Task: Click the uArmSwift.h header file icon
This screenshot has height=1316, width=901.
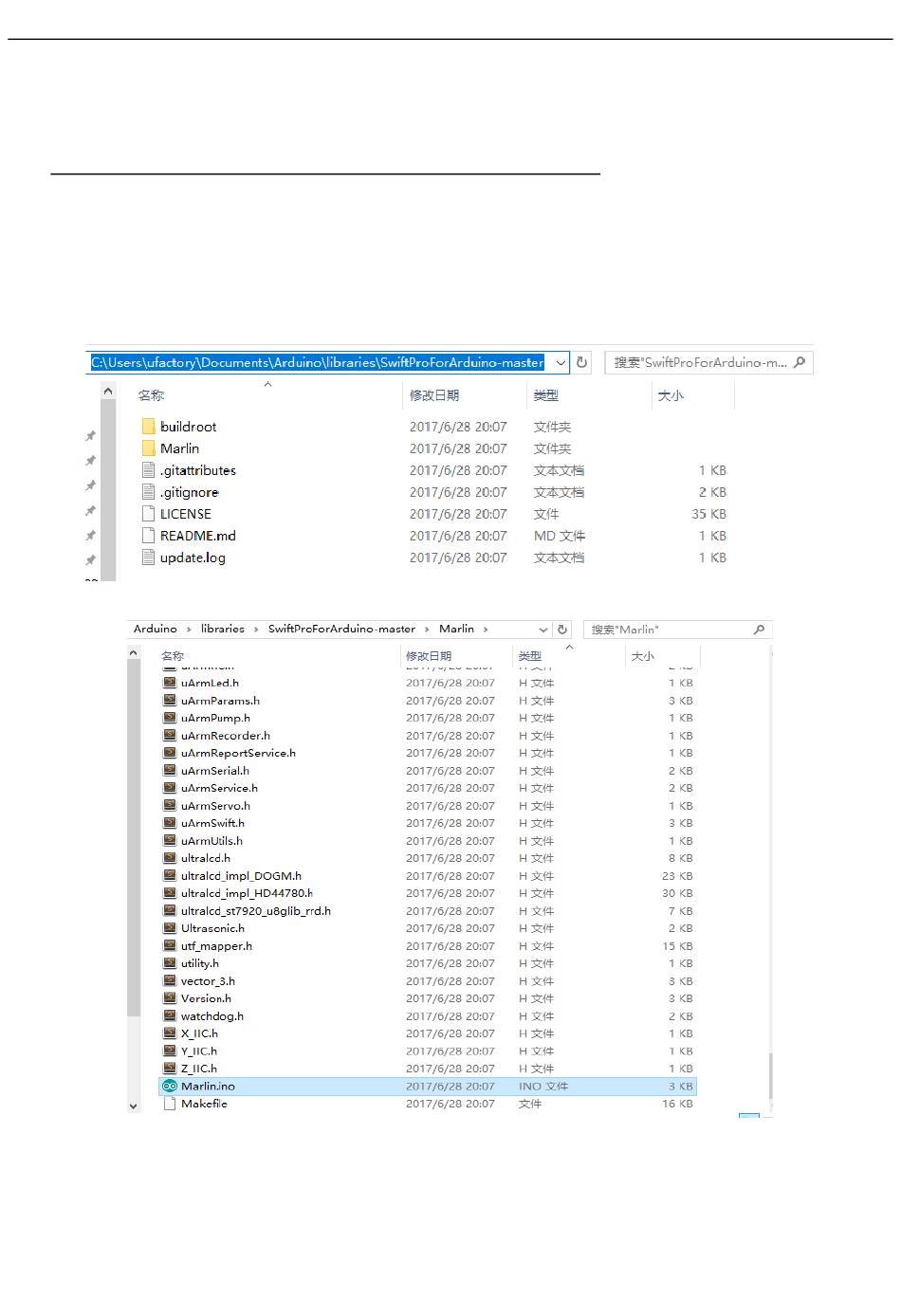Action: (x=170, y=823)
